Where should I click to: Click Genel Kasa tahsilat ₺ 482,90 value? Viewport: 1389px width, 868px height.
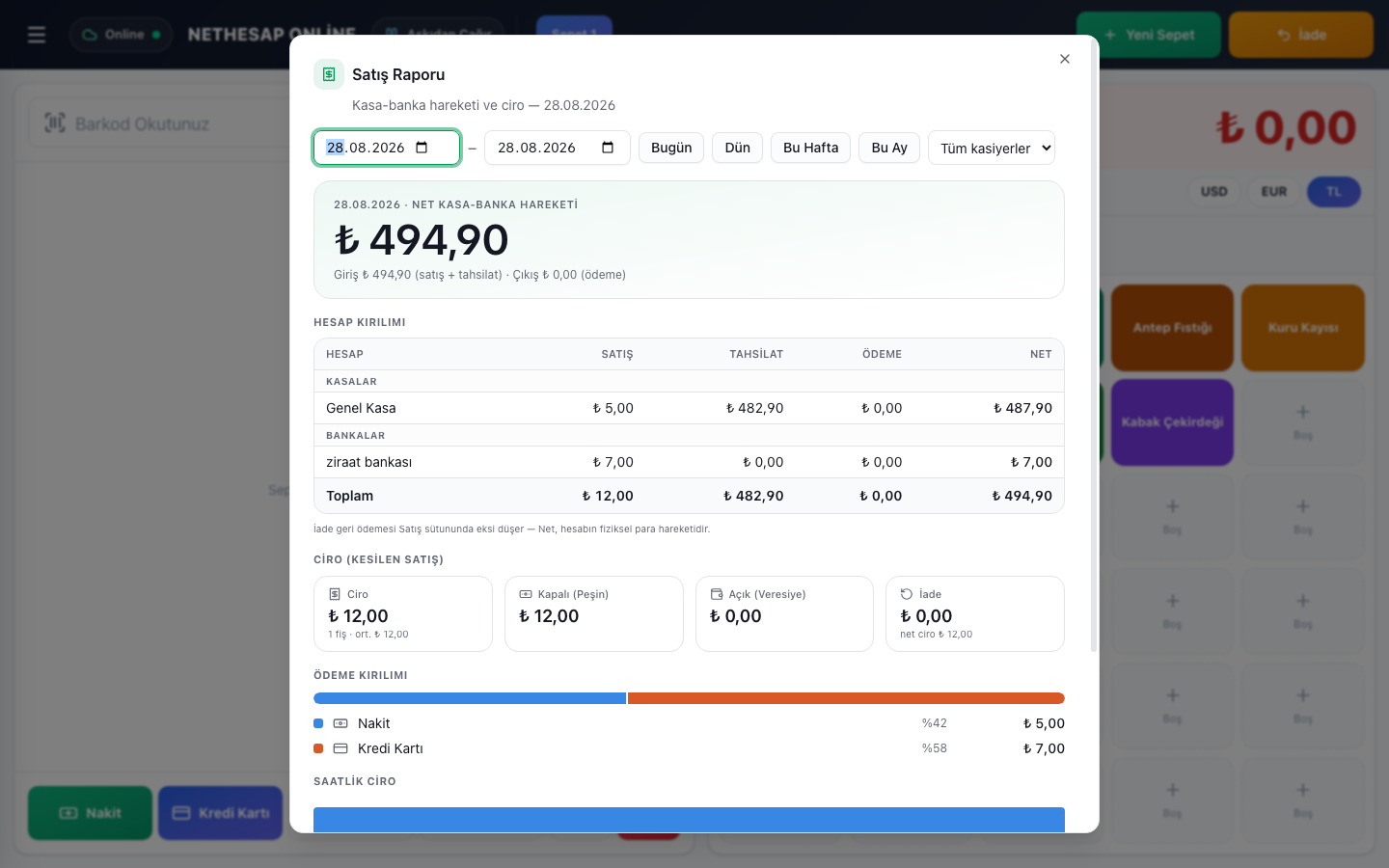[x=754, y=408]
